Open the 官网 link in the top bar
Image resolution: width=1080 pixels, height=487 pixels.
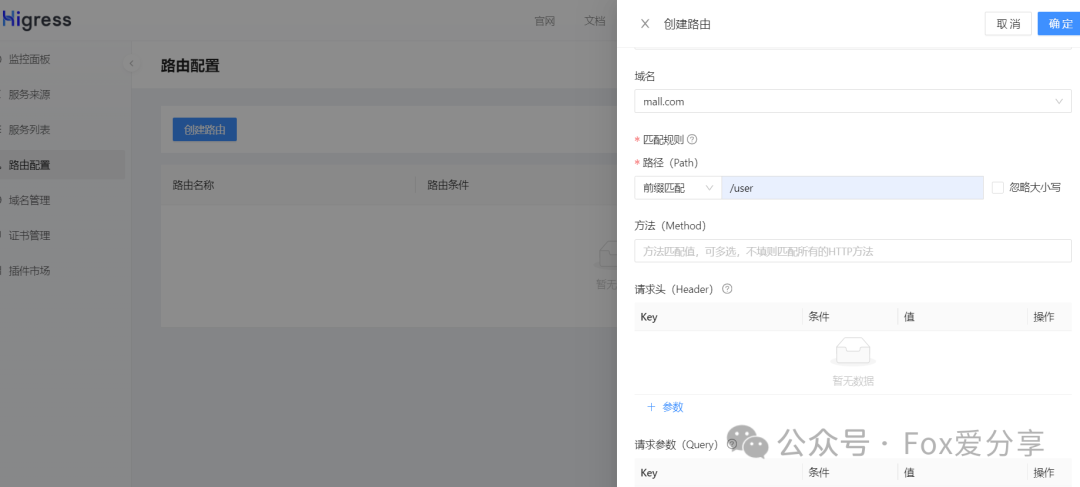click(545, 21)
